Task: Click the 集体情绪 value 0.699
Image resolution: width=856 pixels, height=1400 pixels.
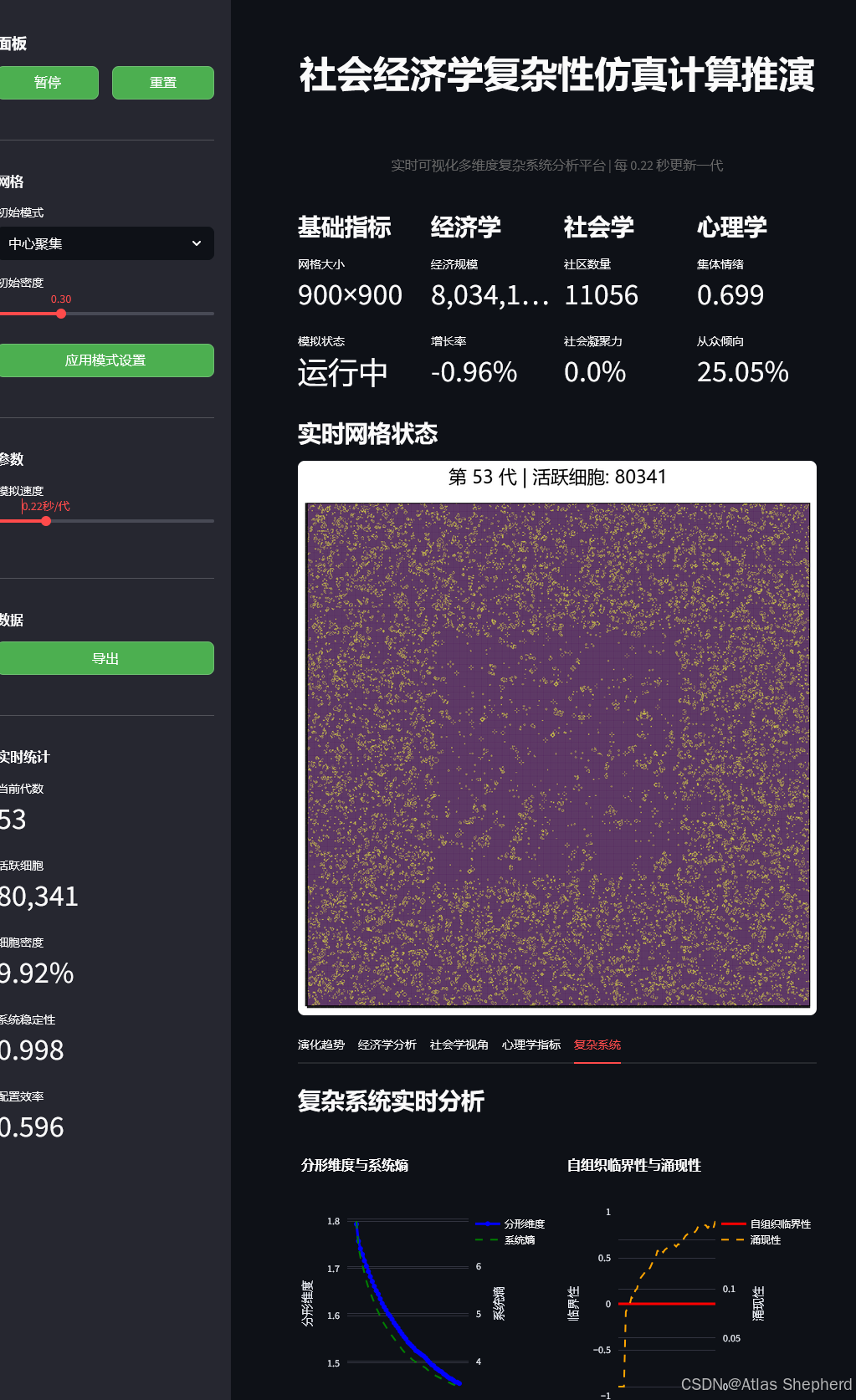Action: click(x=730, y=295)
